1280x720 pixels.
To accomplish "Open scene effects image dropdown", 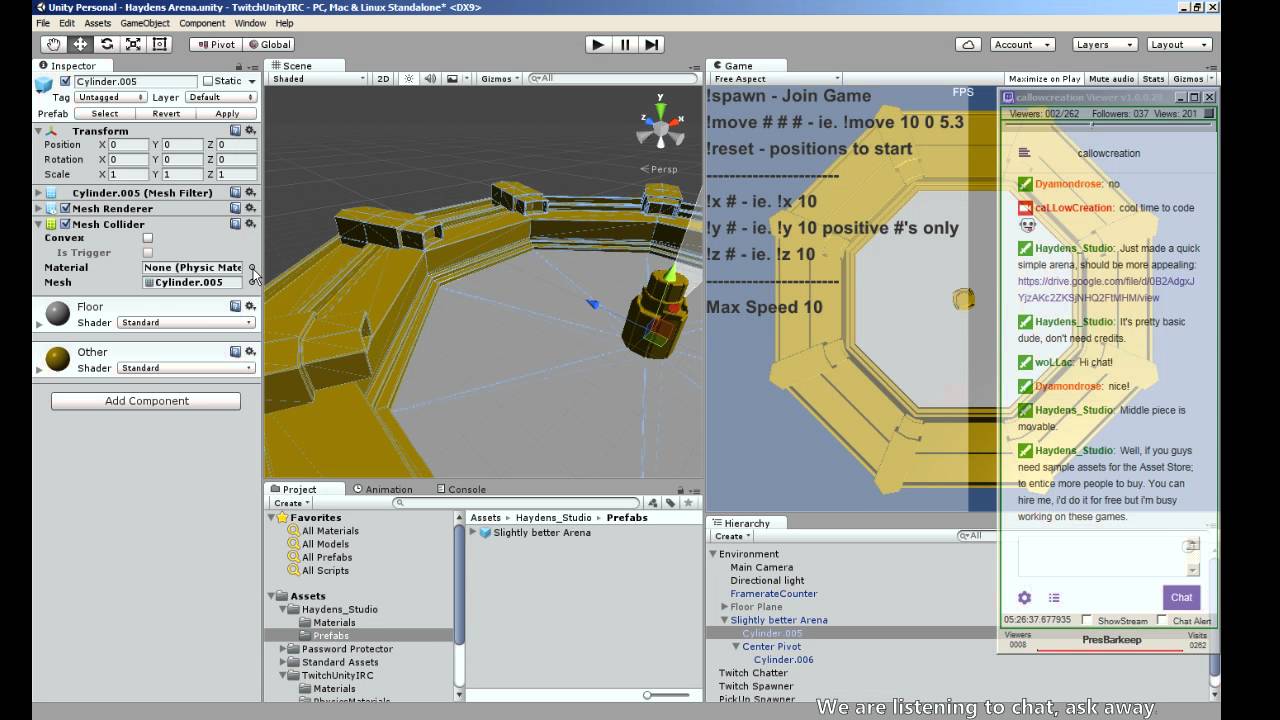I will click(456, 78).
